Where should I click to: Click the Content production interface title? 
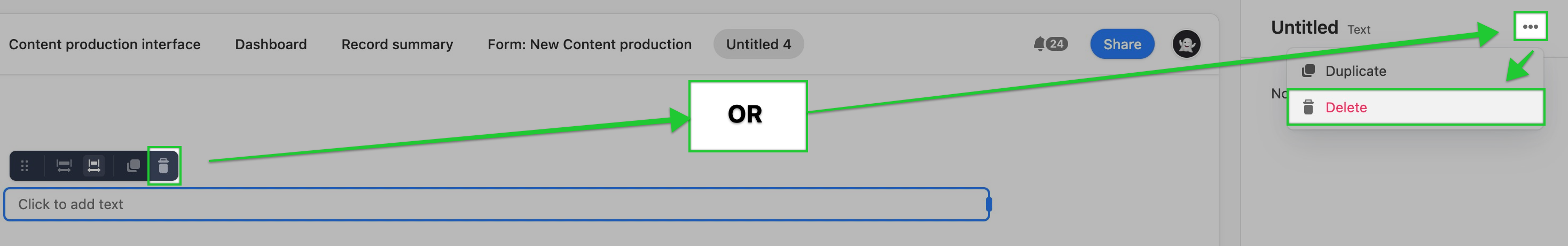click(x=105, y=44)
